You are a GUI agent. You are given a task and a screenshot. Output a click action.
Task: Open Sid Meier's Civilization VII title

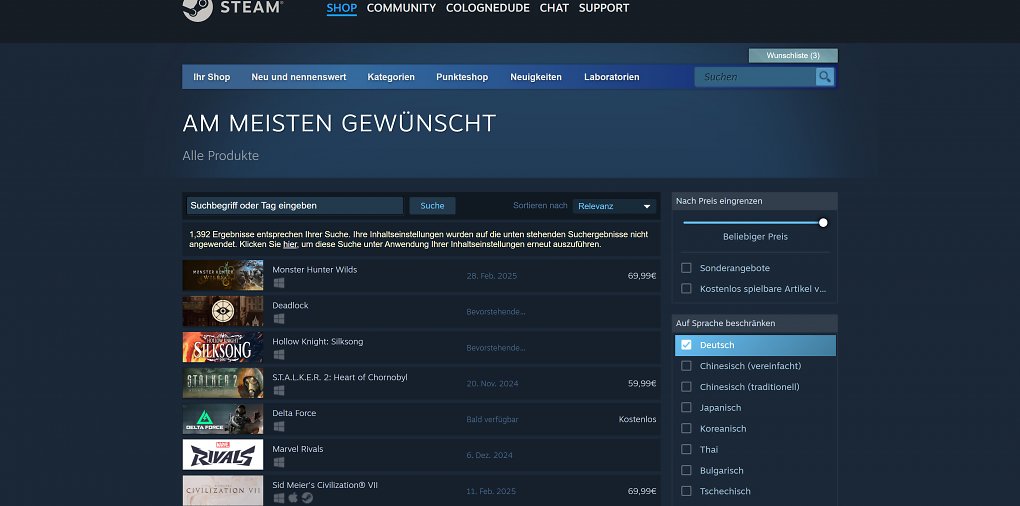tap(325, 485)
